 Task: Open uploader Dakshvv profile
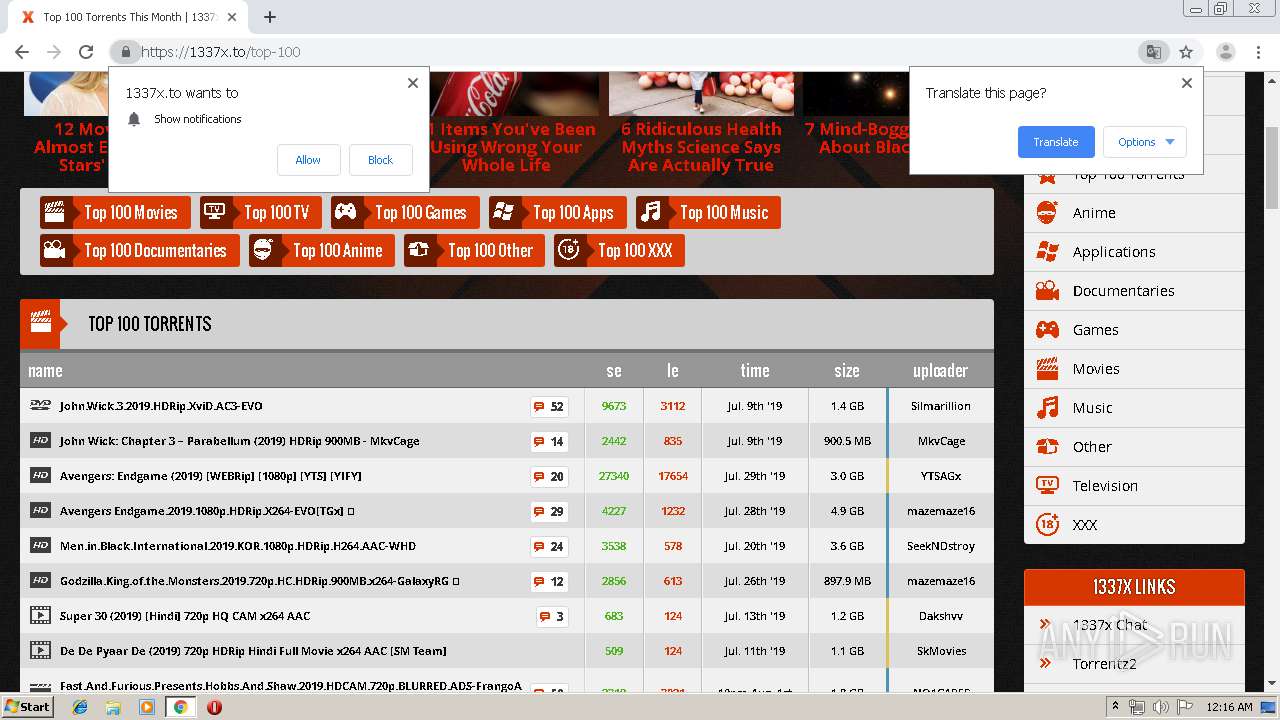[941, 616]
